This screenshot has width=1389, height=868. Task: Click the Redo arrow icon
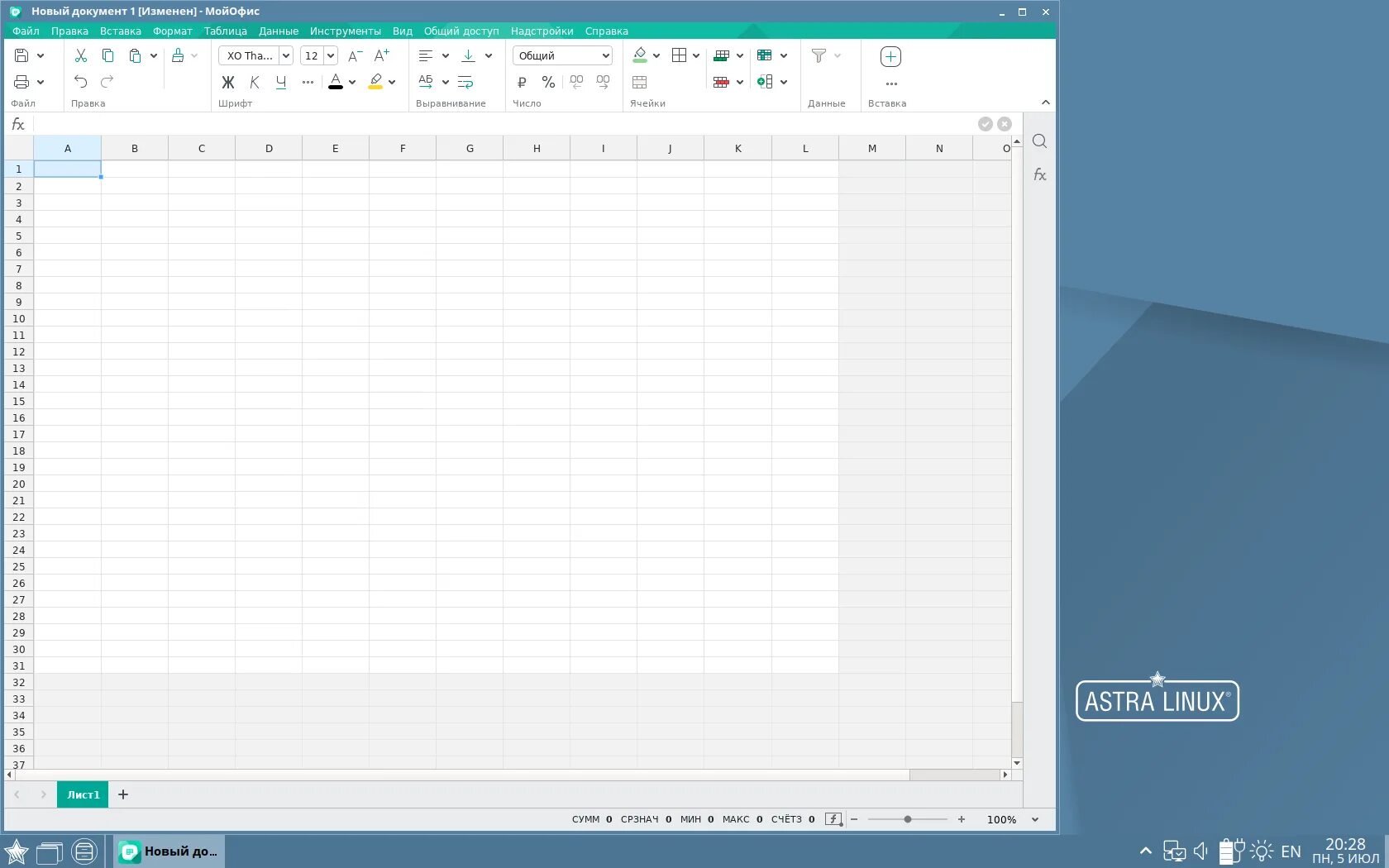pos(107,82)
